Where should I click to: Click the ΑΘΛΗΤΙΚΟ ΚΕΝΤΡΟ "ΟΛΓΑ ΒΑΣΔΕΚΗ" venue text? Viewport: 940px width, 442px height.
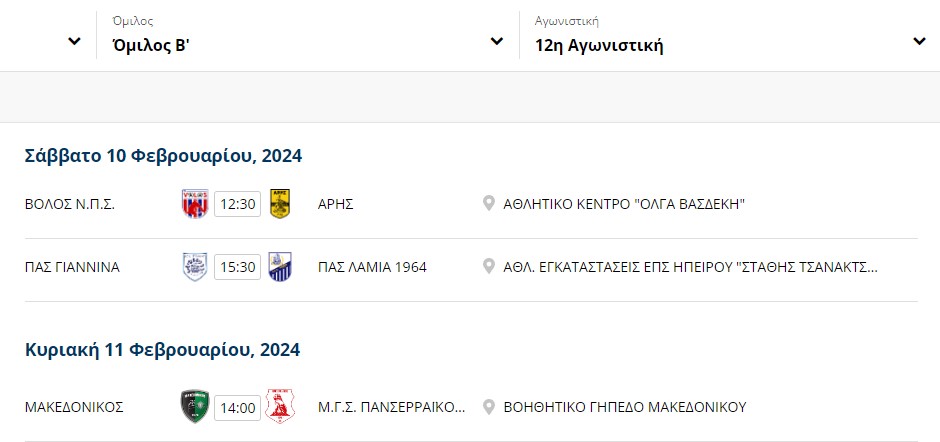[x=624, y=205]
